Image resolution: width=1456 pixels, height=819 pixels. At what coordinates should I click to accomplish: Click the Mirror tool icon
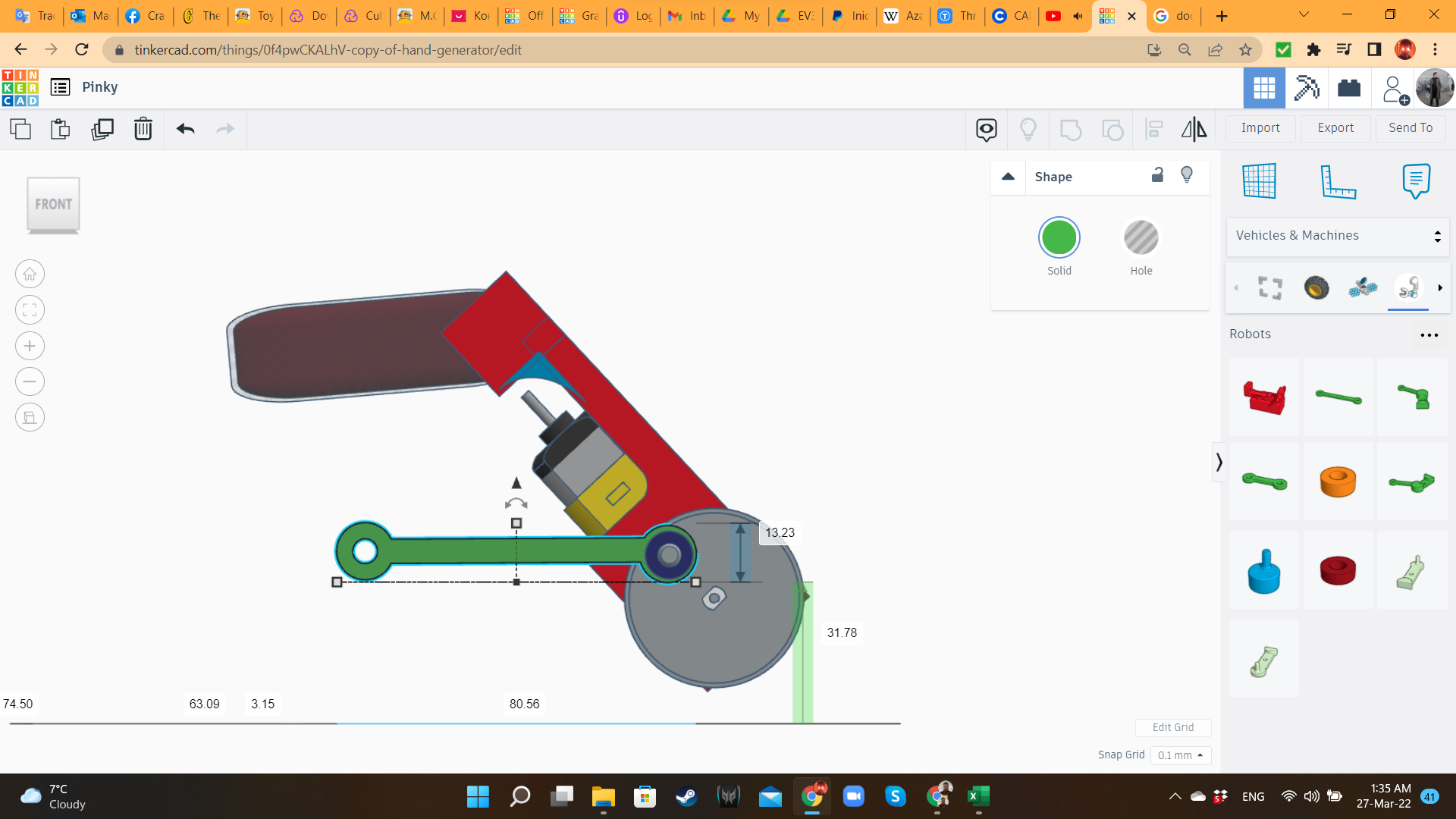click(1194, 129)
